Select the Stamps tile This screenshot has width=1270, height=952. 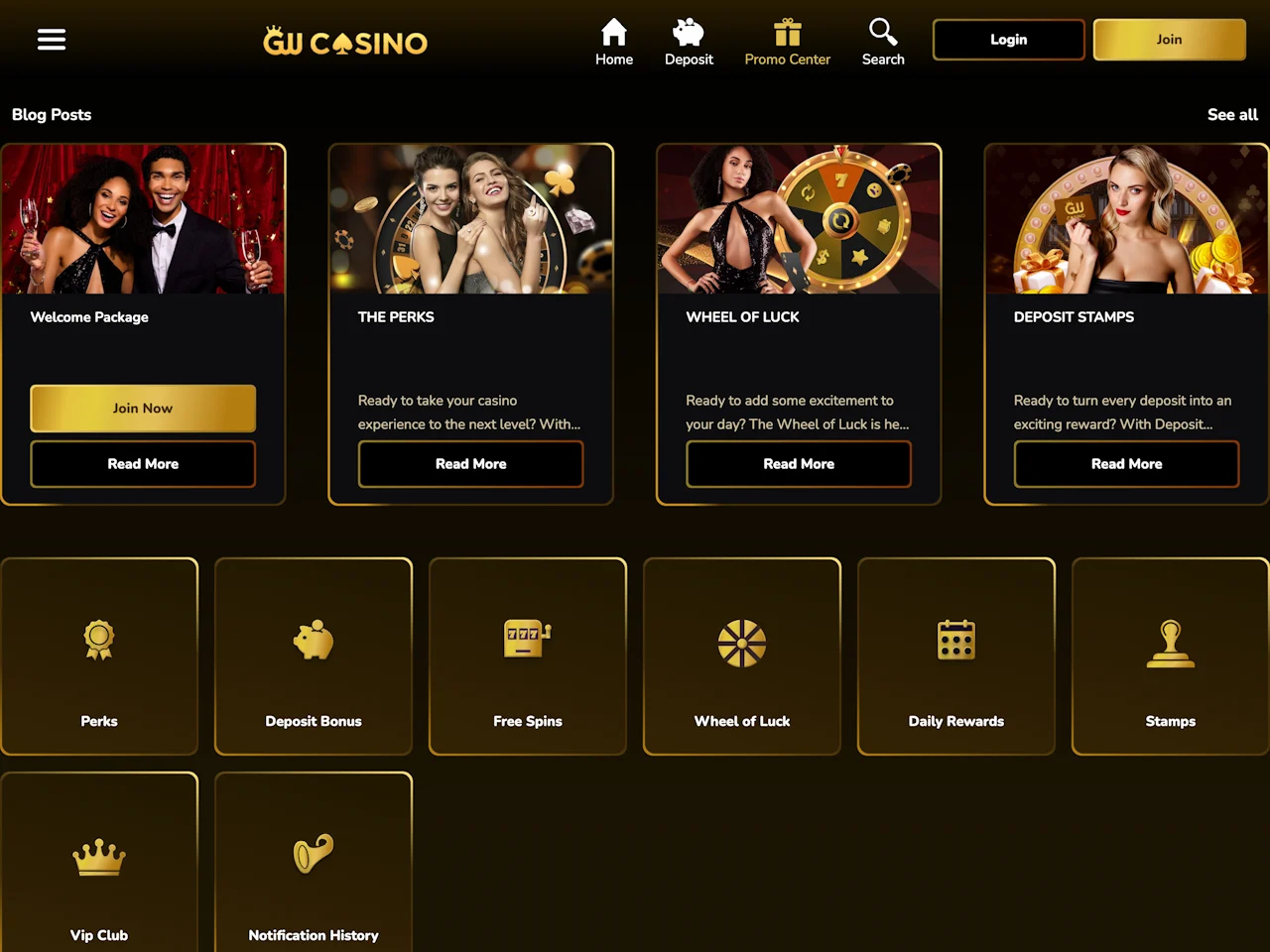pyautogui.click(x=1171, y=656)
